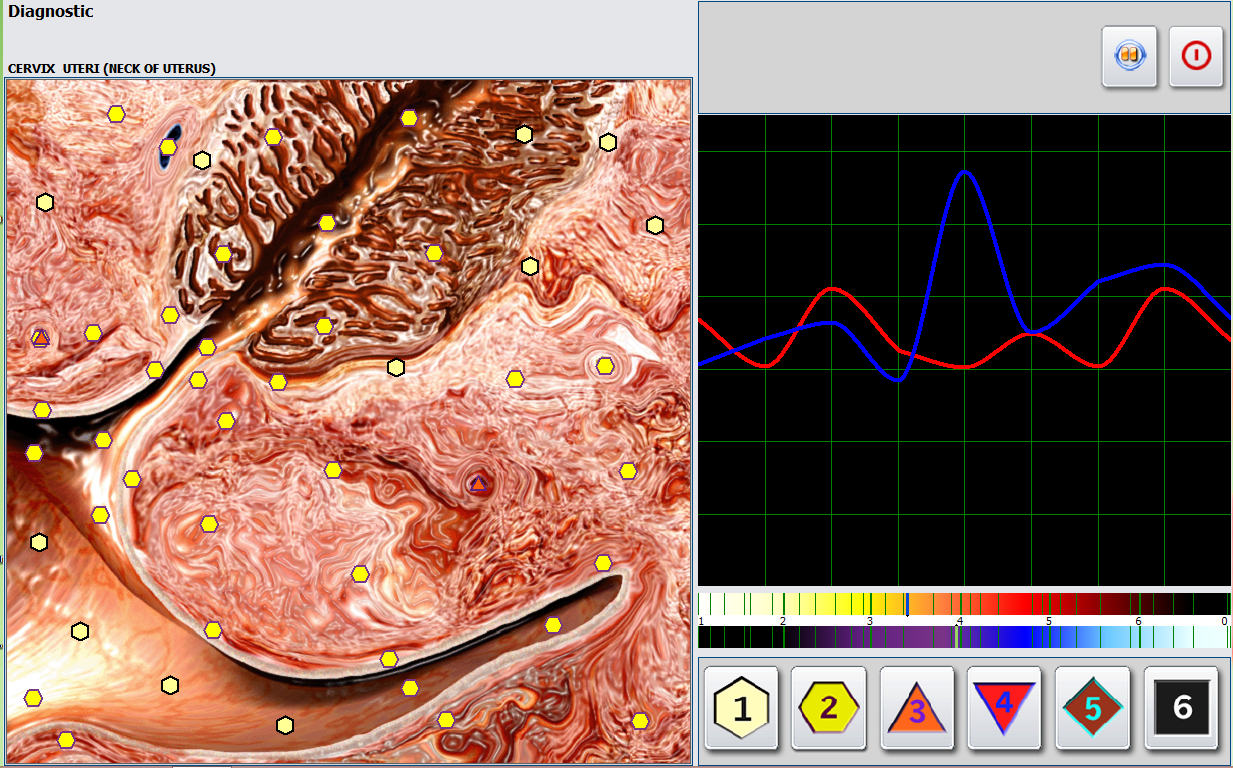Select the pale hexagon level 1 button
1233x768 pixels.
pyautogui.click(x=741, y=708)
